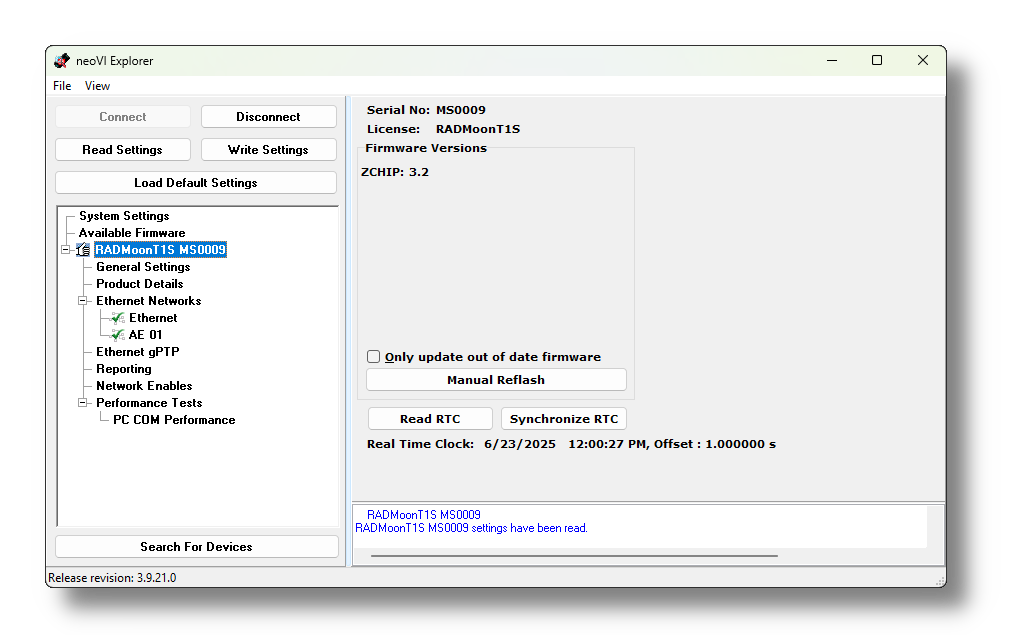Click the 'ZCHIP: 3.2' firmware version text
Screen dimensions: 1024x635
pos(395,172)
